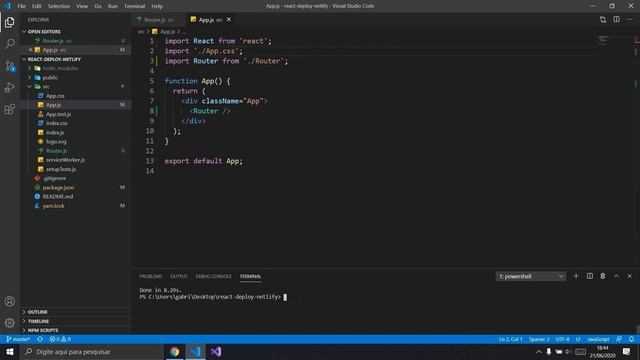
Task: Synchronize changes from status bar
Action: (x=40, y=339)
